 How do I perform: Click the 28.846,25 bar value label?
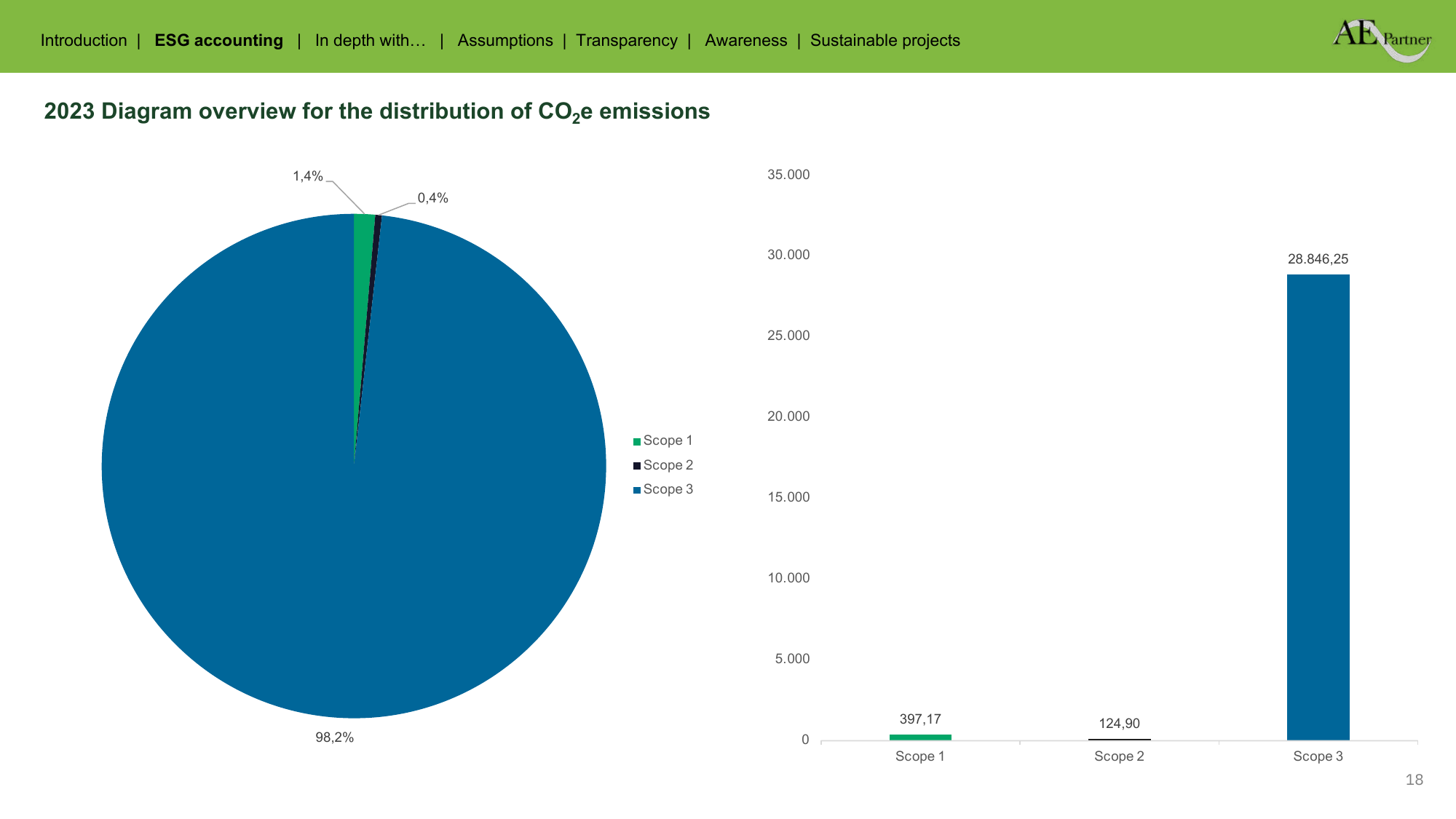1318,259
